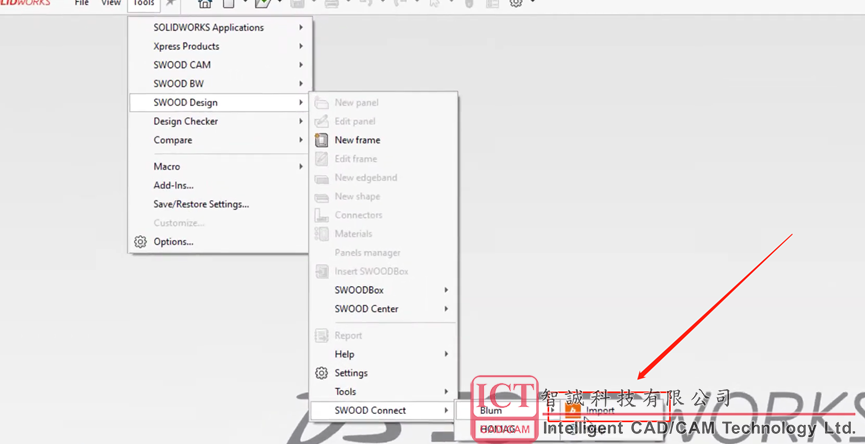Click the greyed New shape icon
This screenshot has width=865, height=444.
point(321,197)
